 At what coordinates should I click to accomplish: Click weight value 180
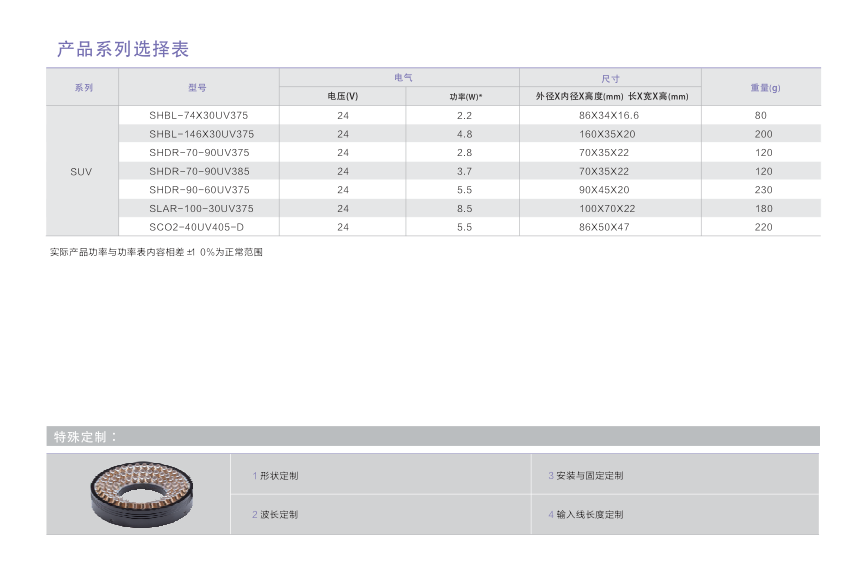pos(763,208)
